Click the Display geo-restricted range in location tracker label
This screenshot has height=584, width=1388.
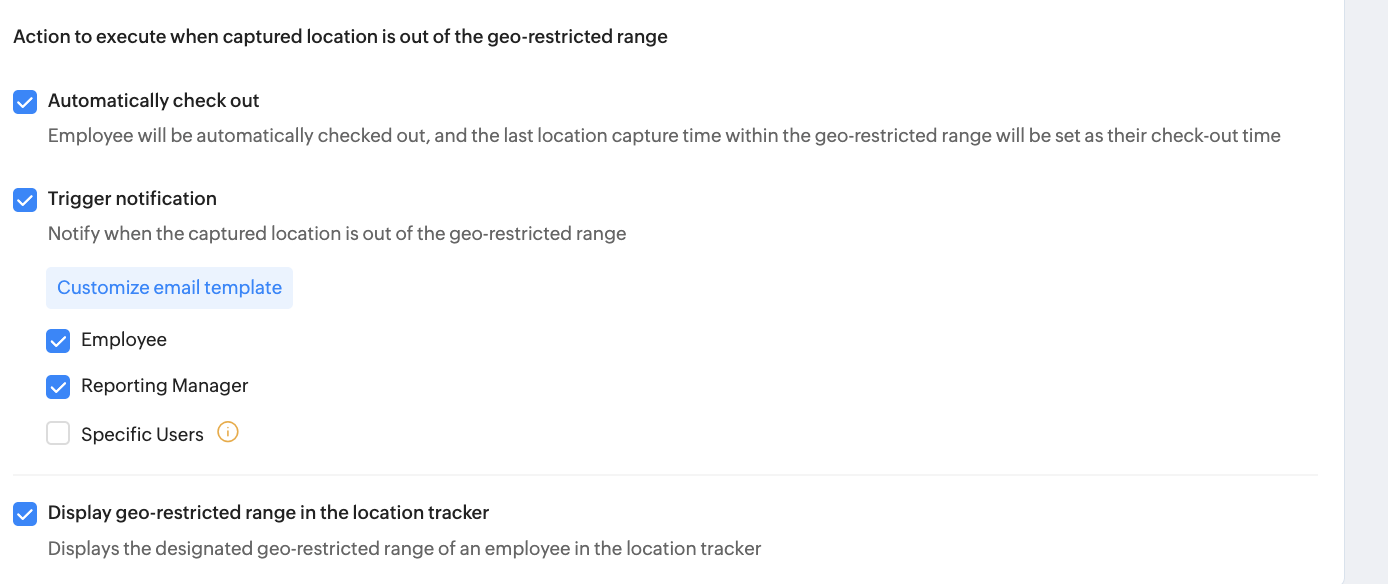point(268,513)
